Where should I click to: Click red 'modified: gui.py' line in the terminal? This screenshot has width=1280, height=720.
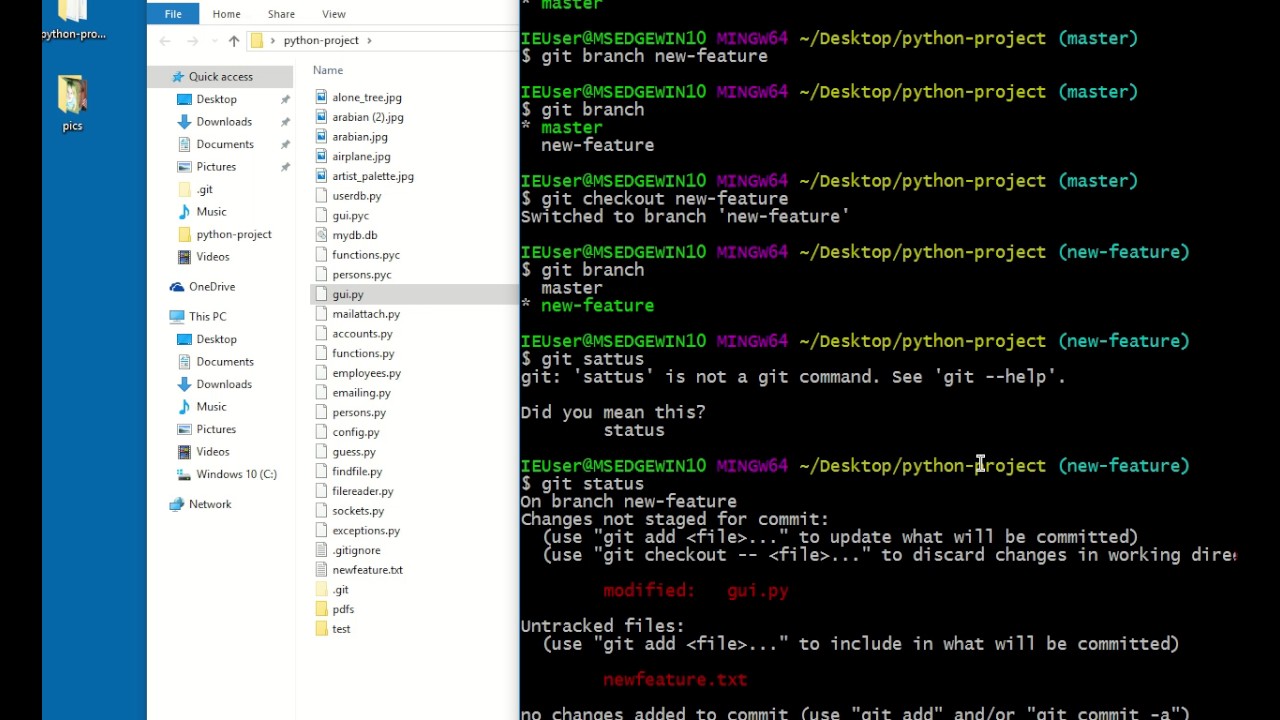696,591
